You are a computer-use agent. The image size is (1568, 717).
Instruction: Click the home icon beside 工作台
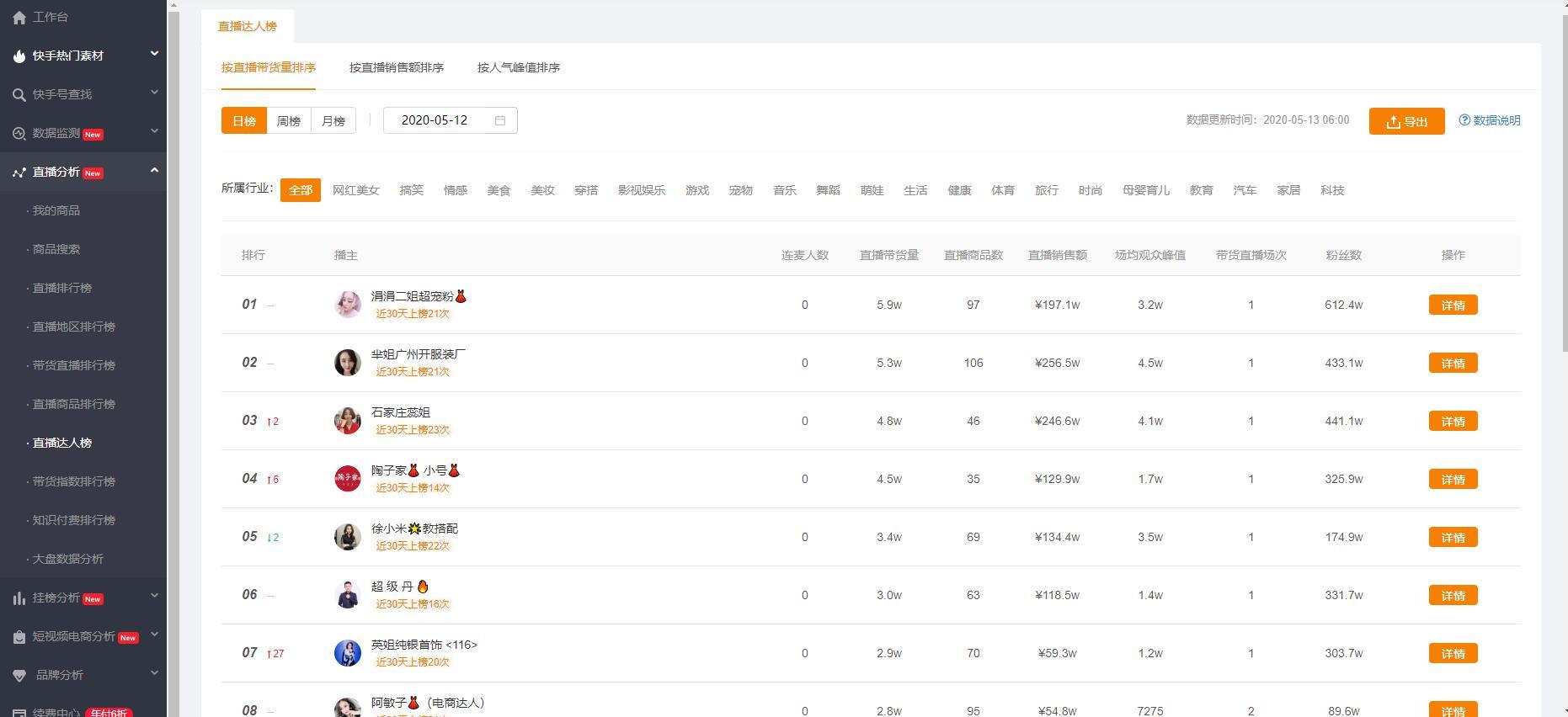tap(19, 18)
